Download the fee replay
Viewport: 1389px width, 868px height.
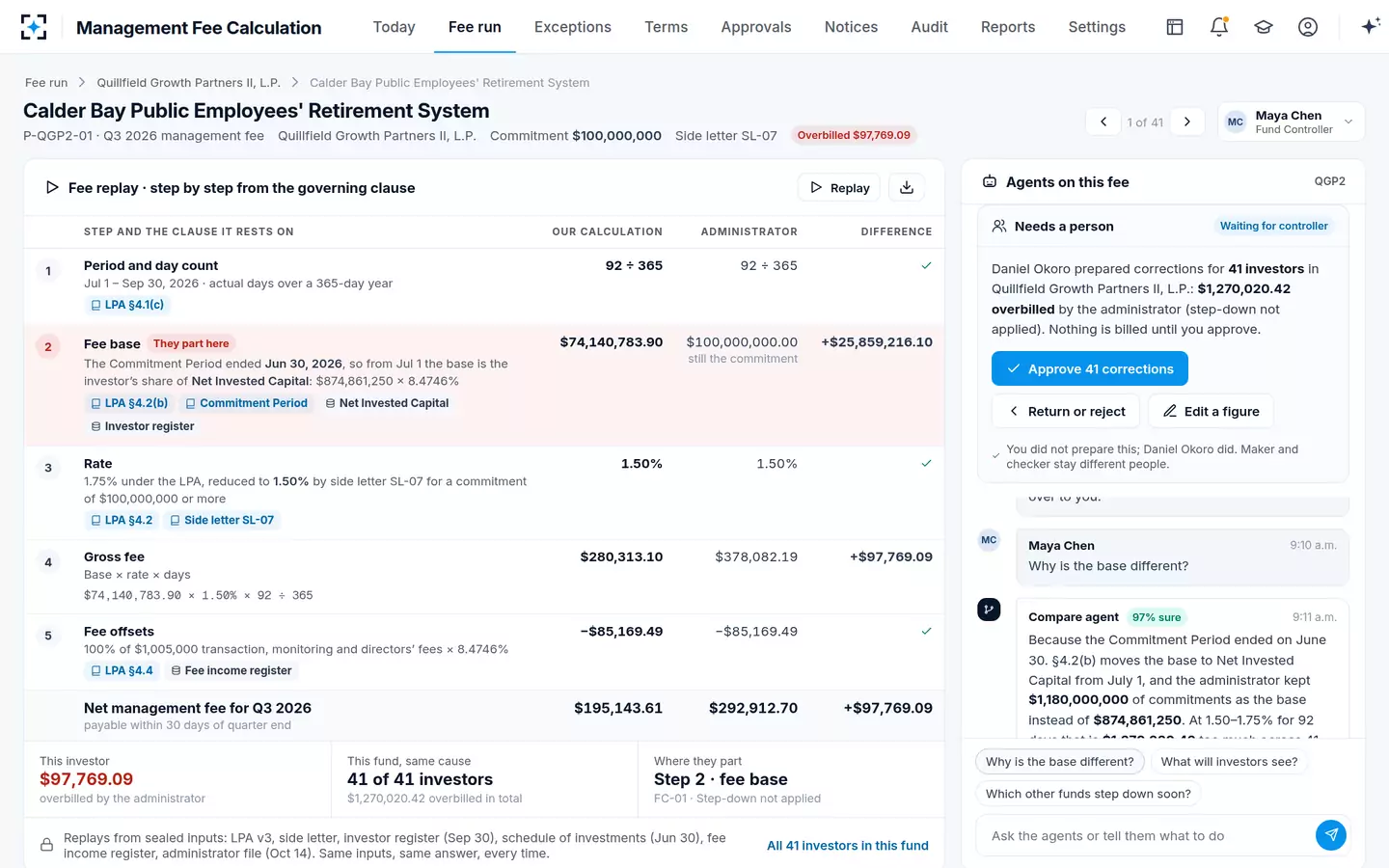(907, 187)
